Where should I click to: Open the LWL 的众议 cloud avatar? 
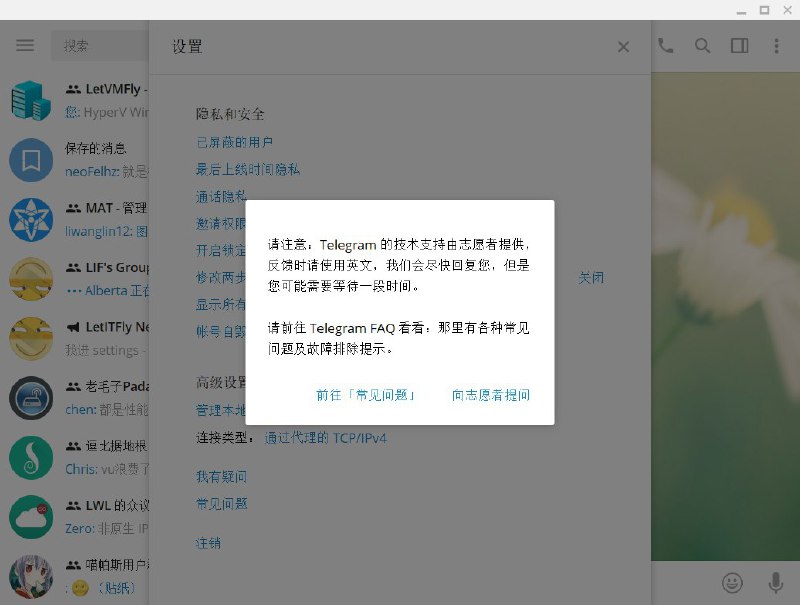(x=31, y=517)
